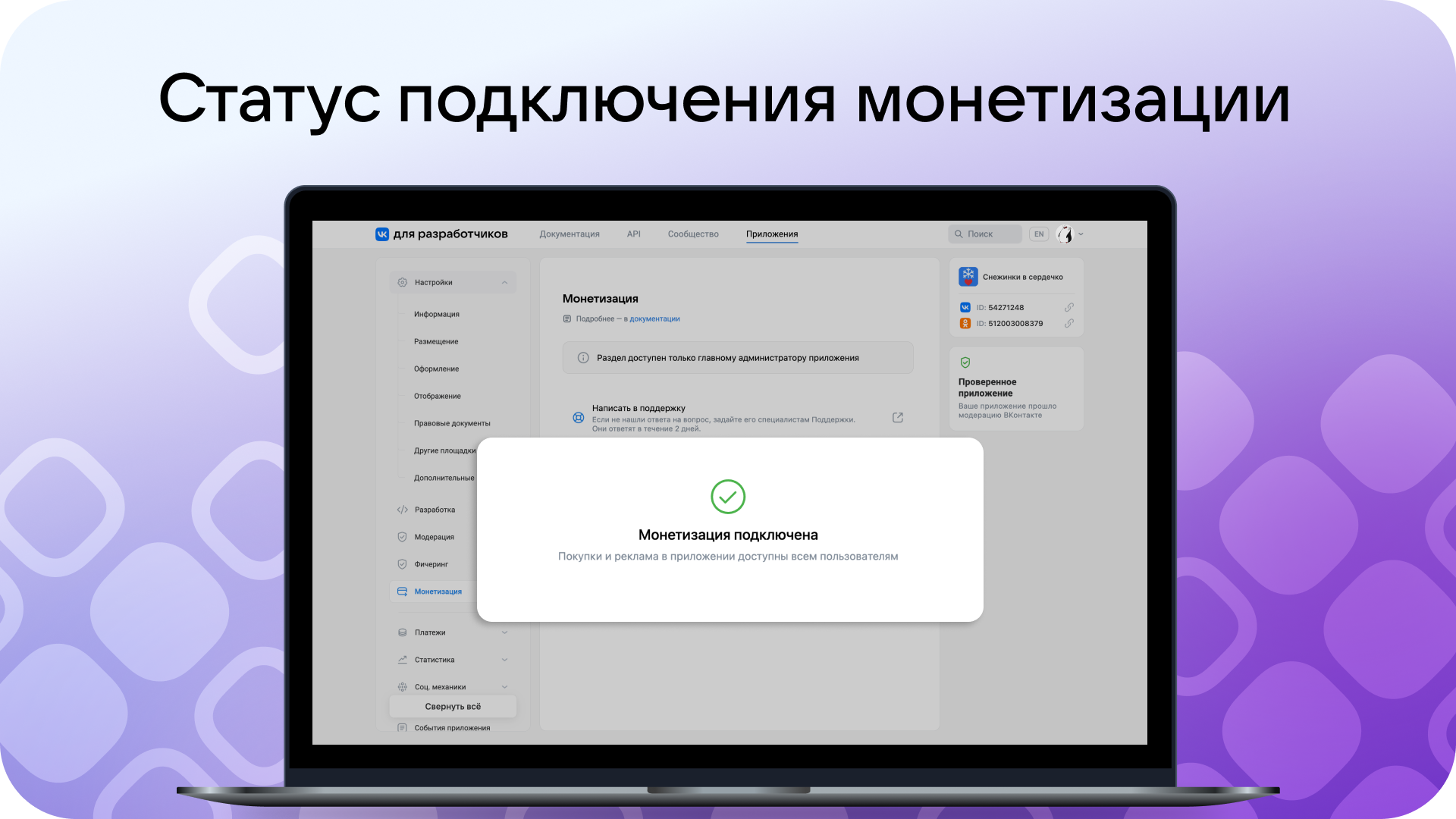Expand the Платежи section
This screenshot has height=819, width=1456.
(504, 632)
